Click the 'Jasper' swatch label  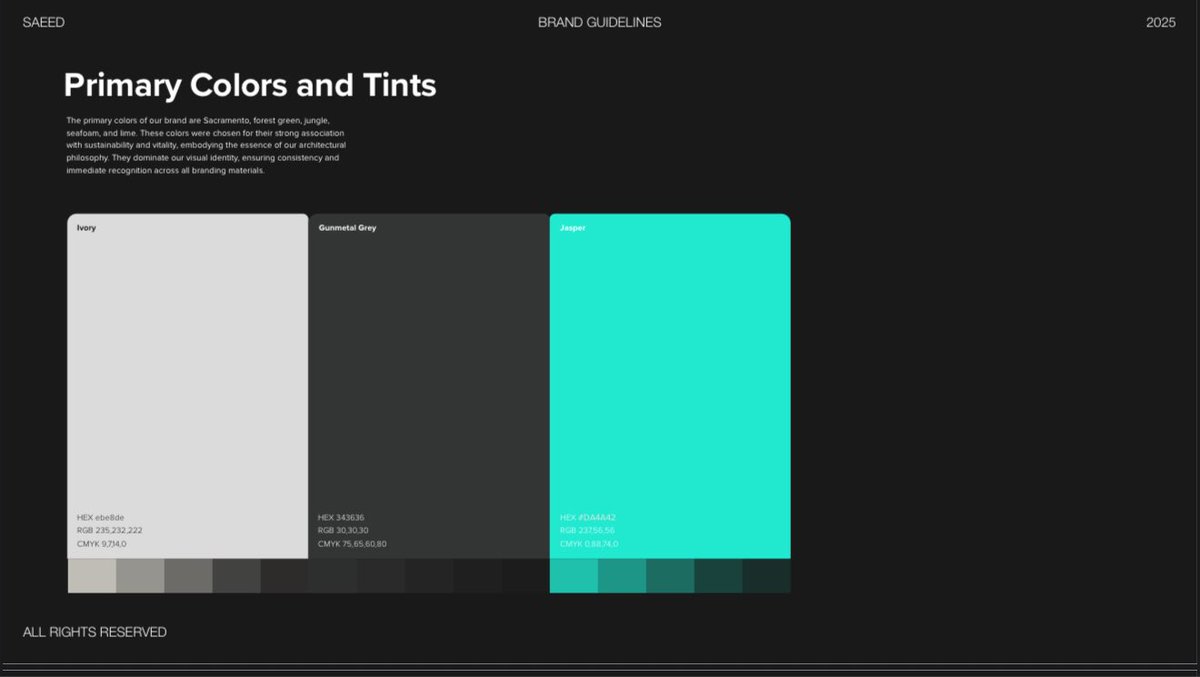[573, 228]
